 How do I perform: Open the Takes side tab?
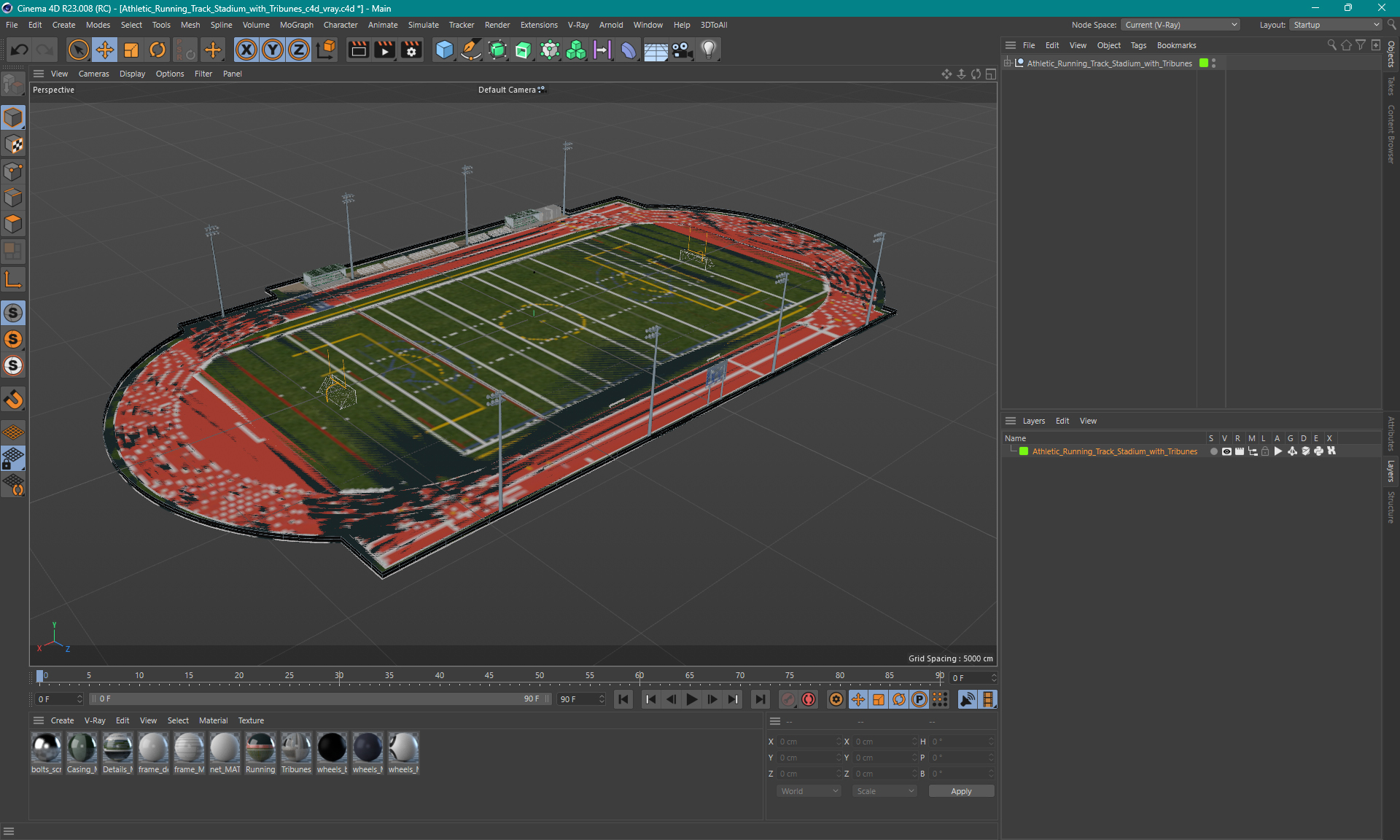(x=1391, y=86)
